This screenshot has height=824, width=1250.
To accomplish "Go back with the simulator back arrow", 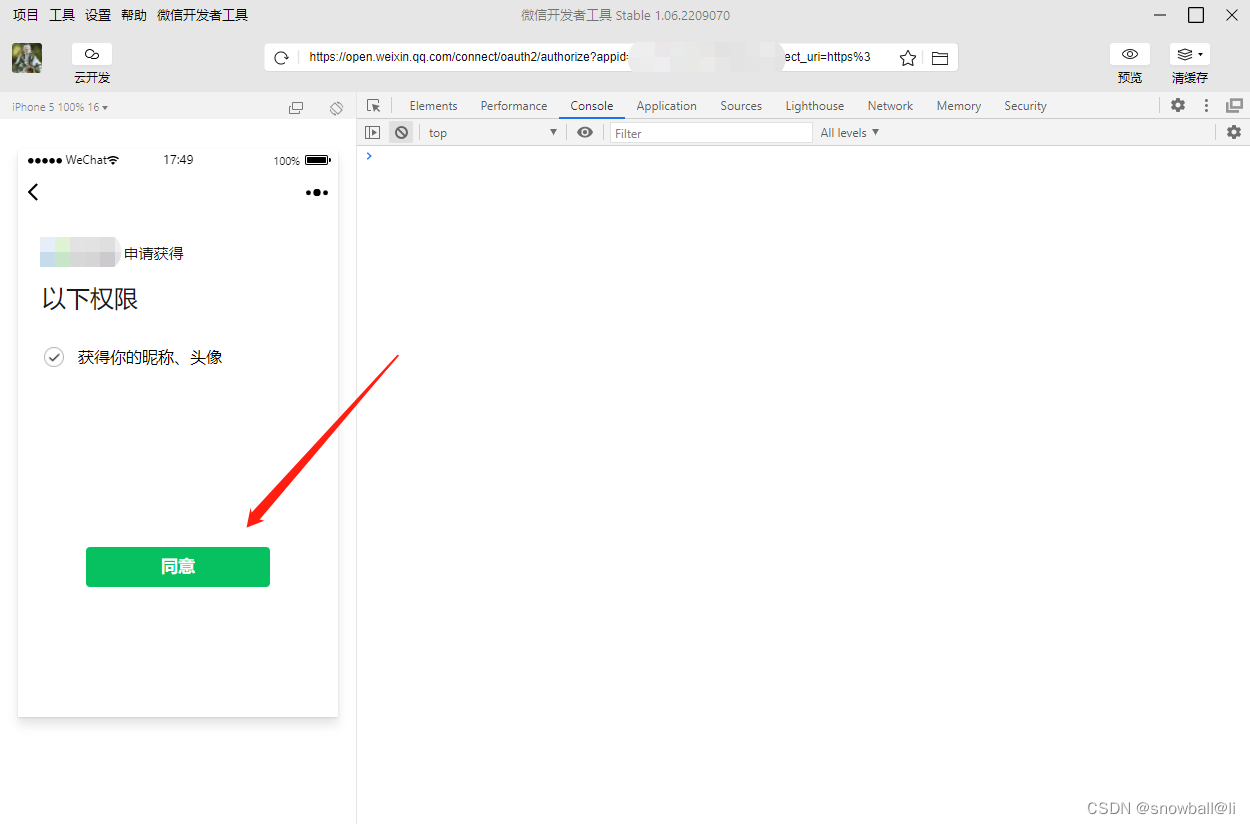I will [33, 192].
